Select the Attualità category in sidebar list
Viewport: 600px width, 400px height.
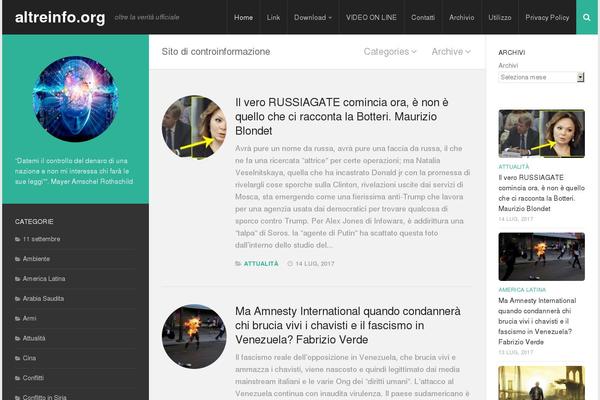34,338
